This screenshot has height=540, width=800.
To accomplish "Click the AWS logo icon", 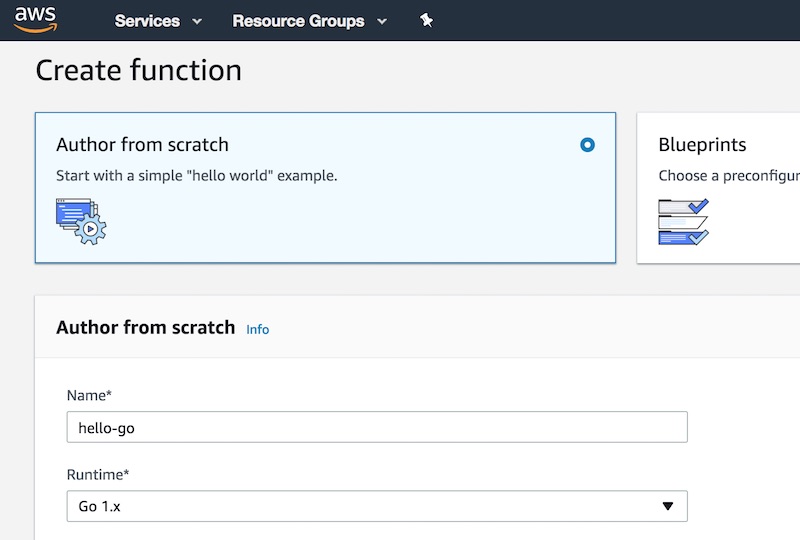I will 35,19.
